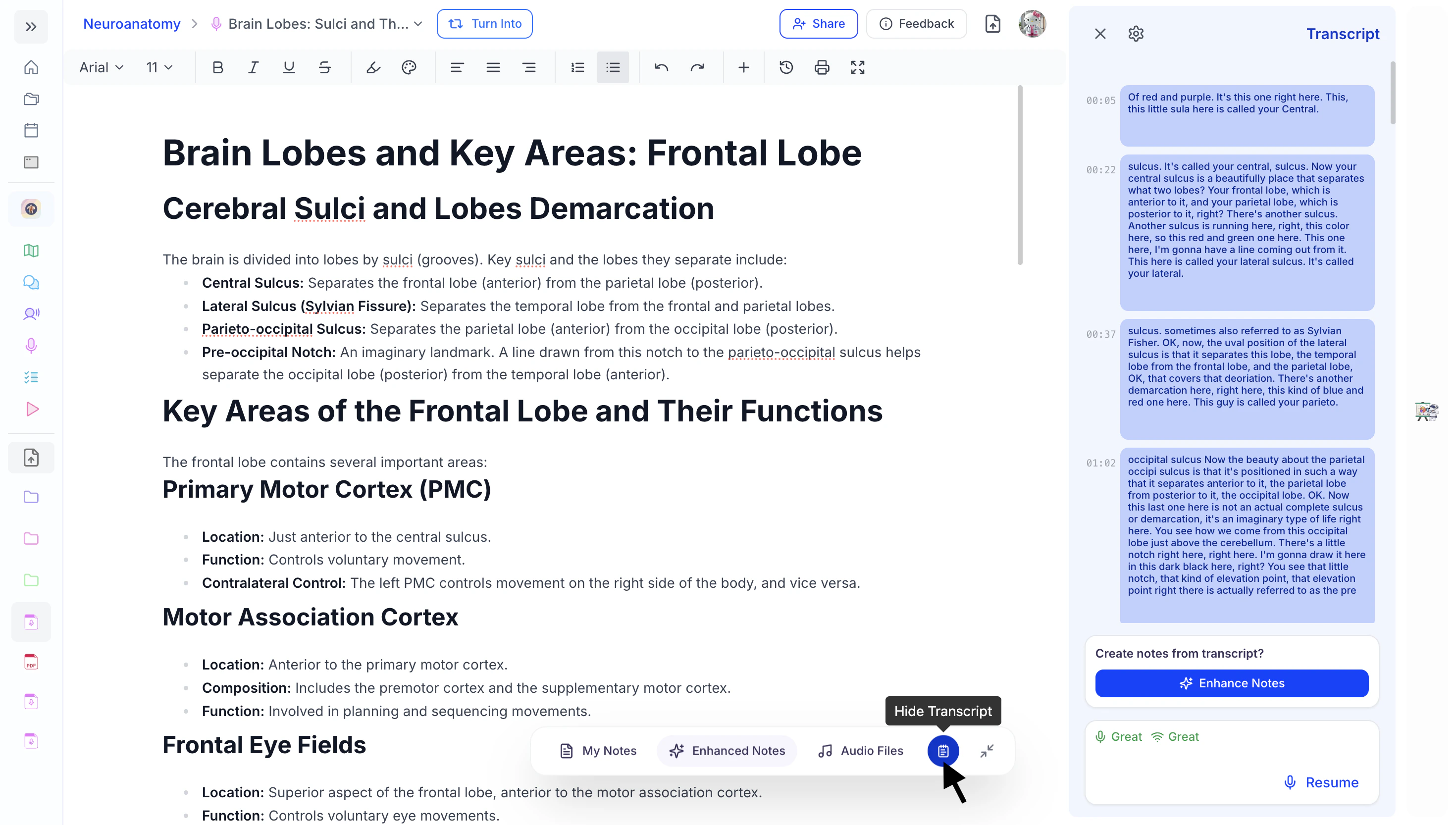Switch to Audio Files tab
This screenshot has height=825, width=1456.
click(861, 751)
